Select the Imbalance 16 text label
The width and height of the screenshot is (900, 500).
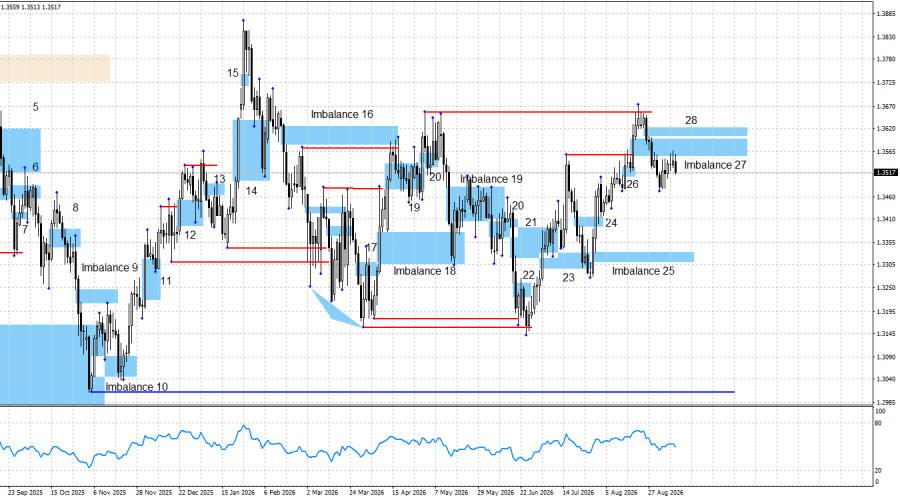click(x=342, y=114)
